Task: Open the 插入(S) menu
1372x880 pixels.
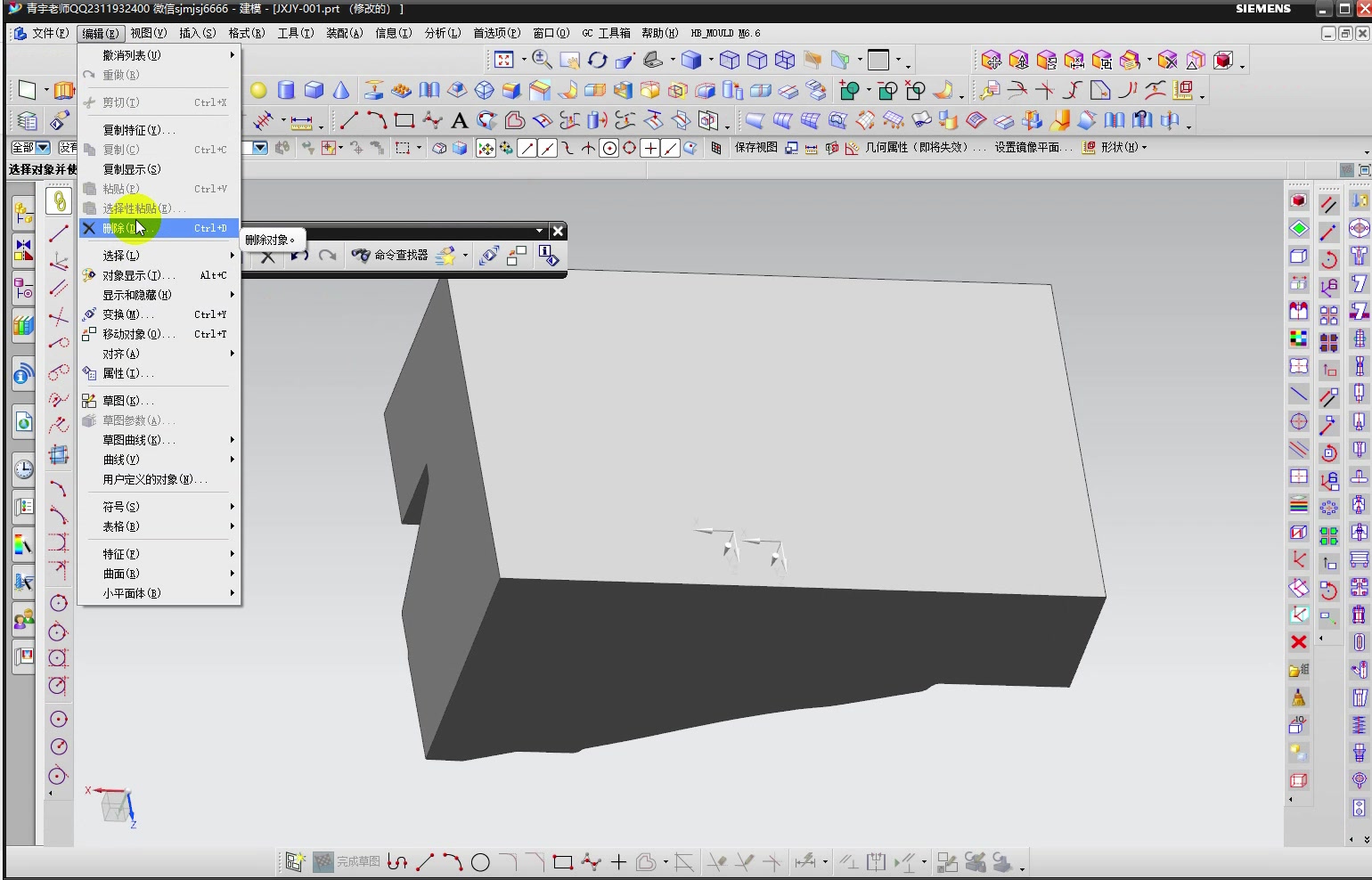Action: (x=197, y=33)
